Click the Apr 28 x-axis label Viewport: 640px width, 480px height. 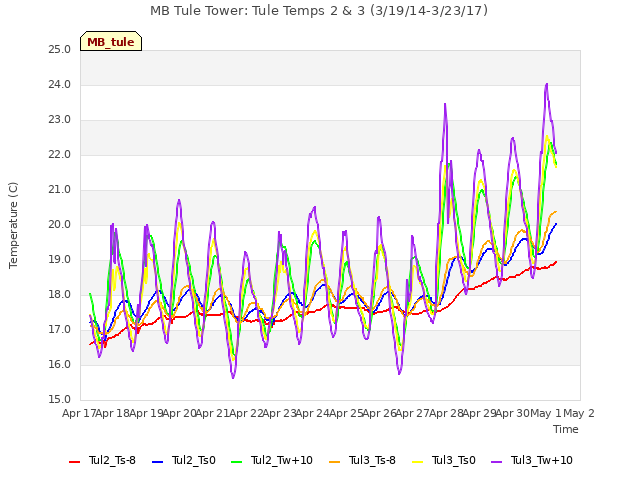pos(446,414)
